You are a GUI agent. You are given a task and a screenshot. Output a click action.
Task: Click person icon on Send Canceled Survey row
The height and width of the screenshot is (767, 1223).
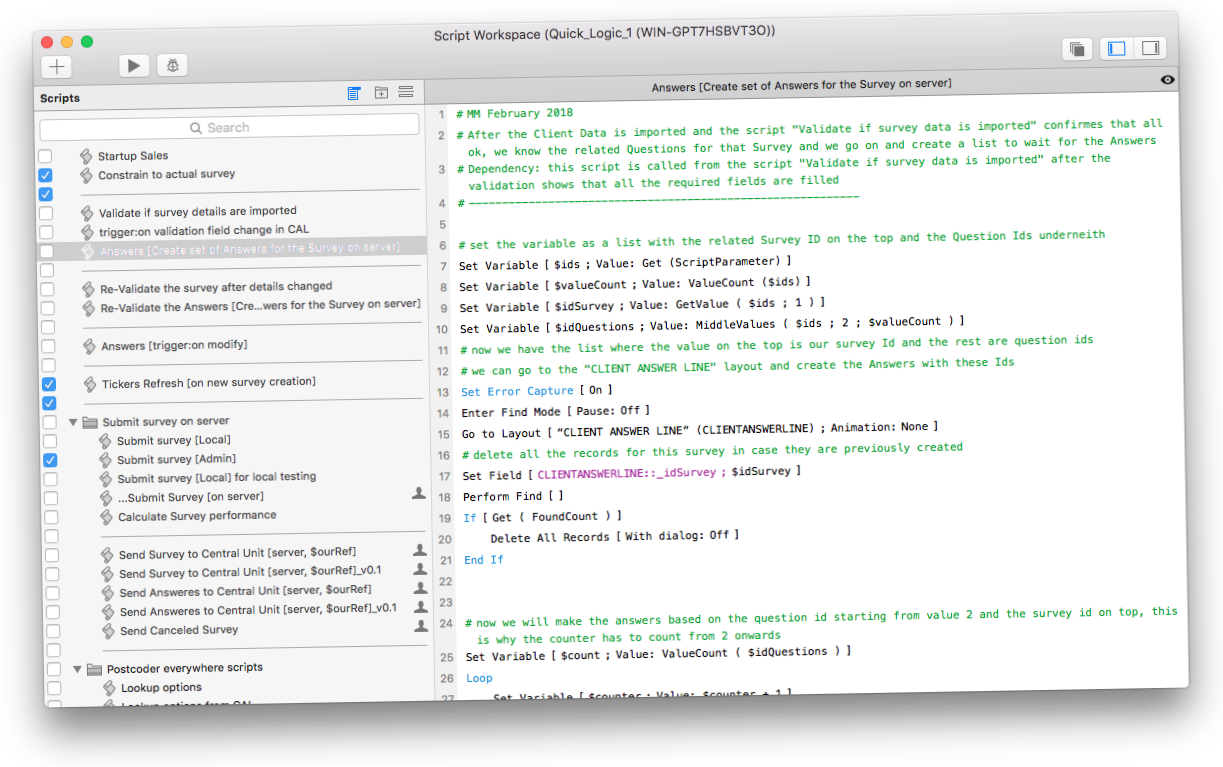421,626
